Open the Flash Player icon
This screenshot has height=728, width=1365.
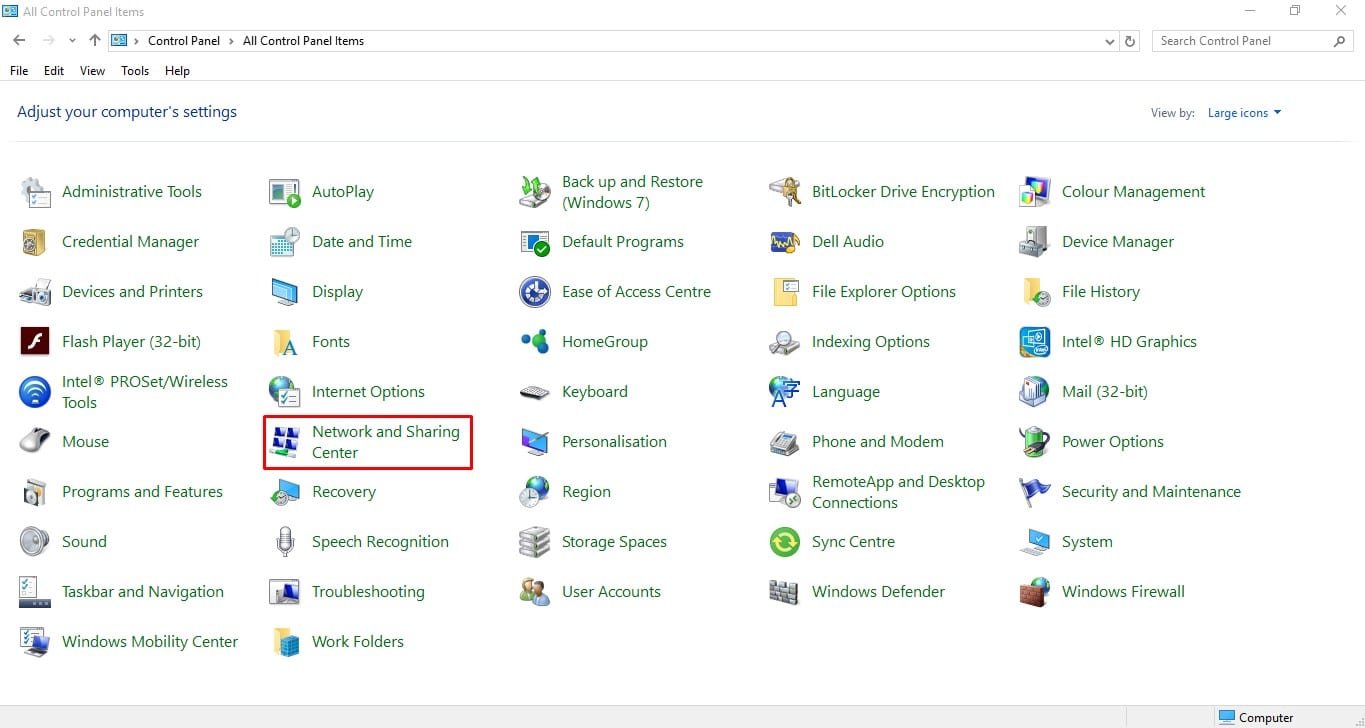(x=35, y=342)
